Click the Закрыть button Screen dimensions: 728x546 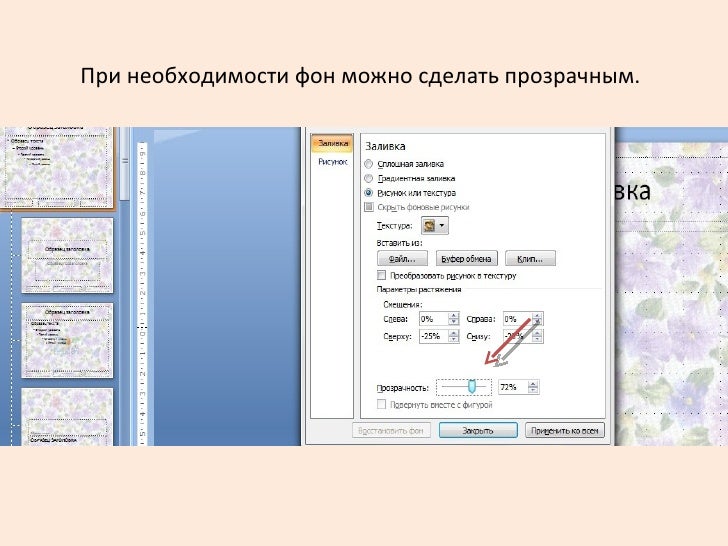[478, 430]
